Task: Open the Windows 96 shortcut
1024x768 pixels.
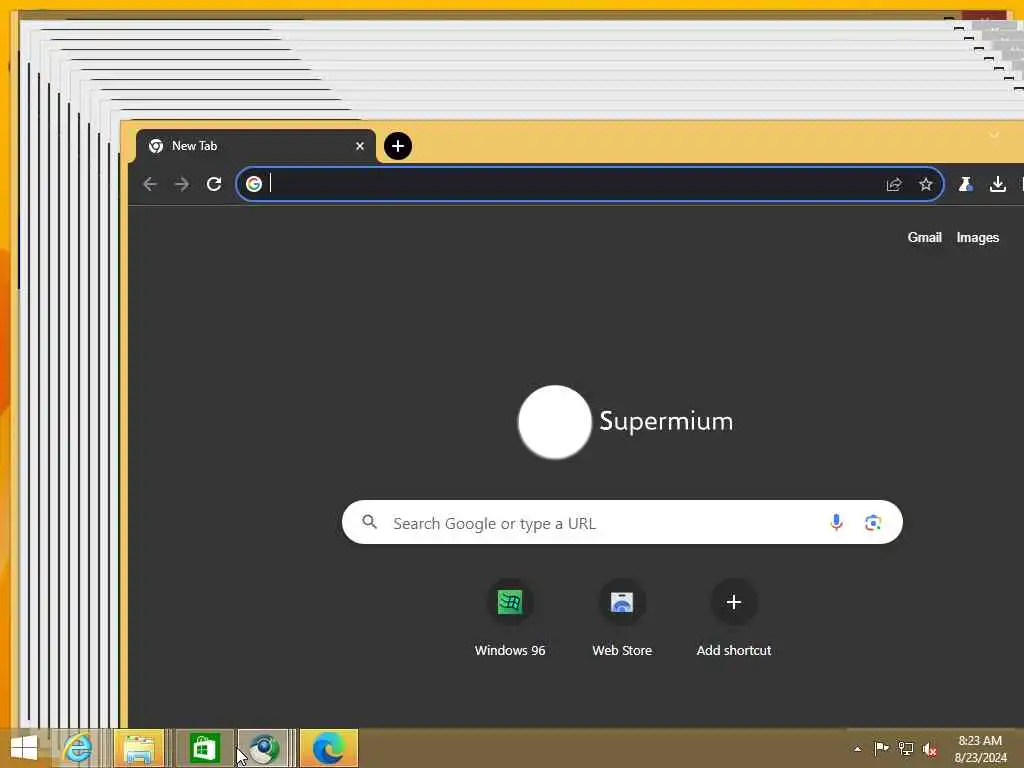Action: 510,618
